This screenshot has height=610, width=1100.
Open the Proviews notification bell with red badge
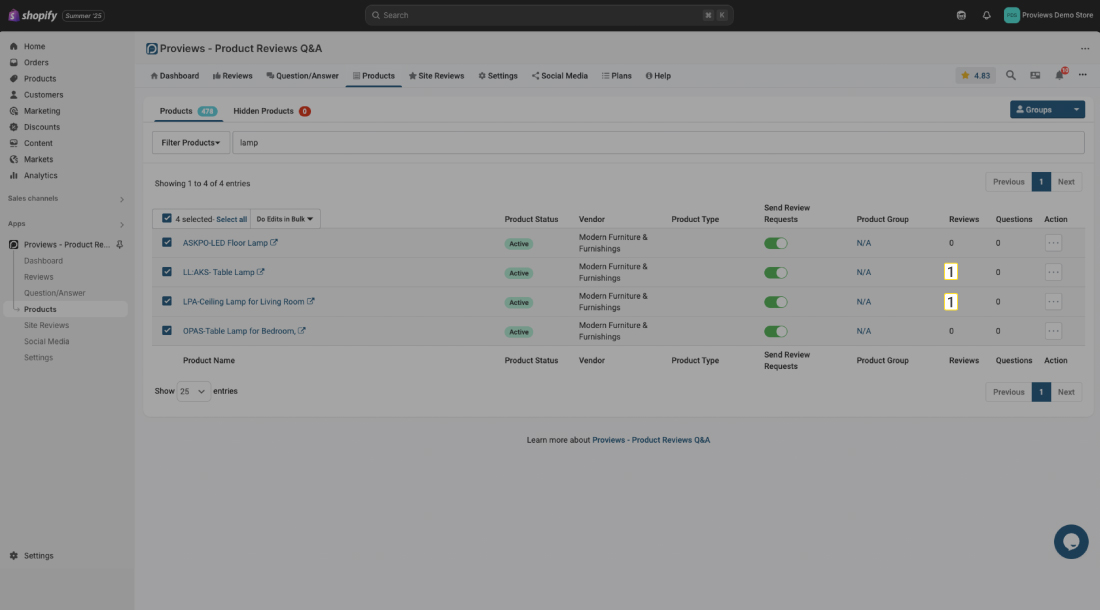[x=1059, y=75]
